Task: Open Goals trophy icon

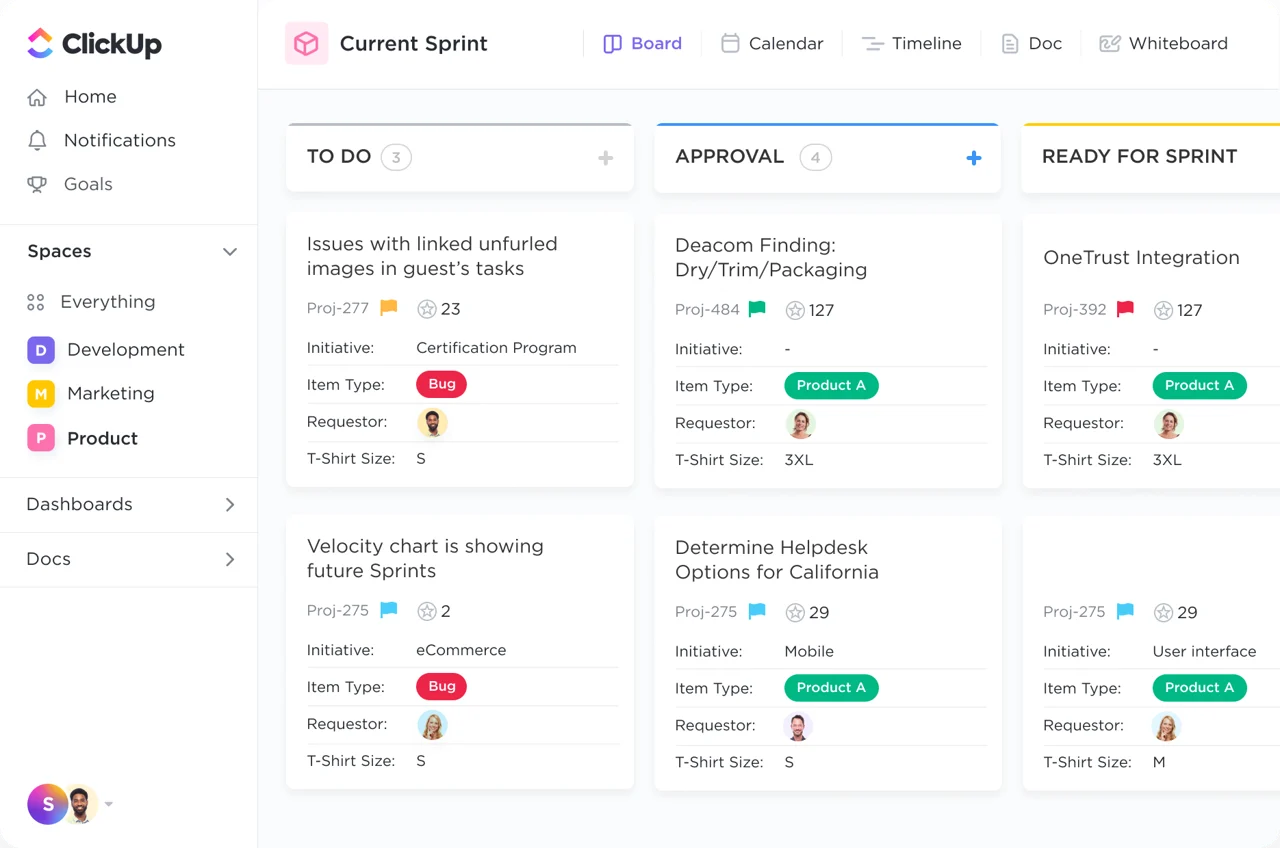Action: tap(37, 184)
